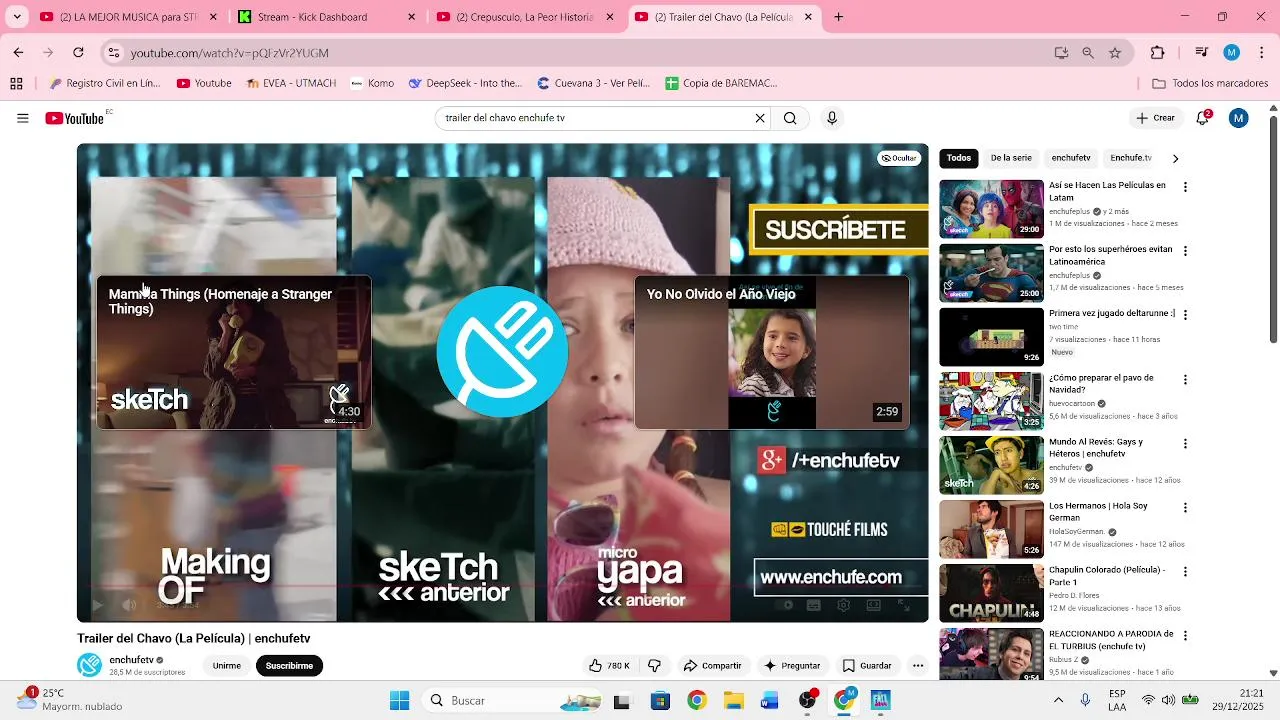This screenshot has height=720, width=1280.
Task: Install app icon in the address bar
Action: click(x=1061, y=53)
